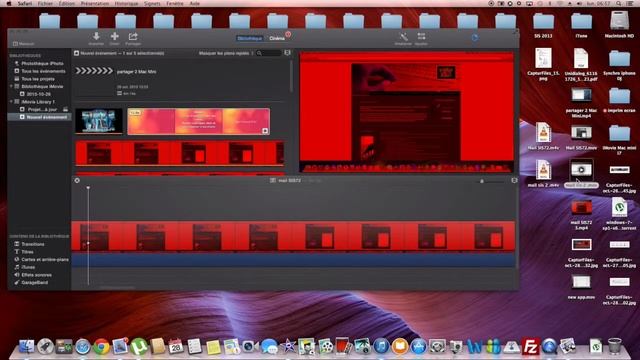Click the Créer plus icon
Viewport: 640px width, 360px height.
(x=115, y=36)
